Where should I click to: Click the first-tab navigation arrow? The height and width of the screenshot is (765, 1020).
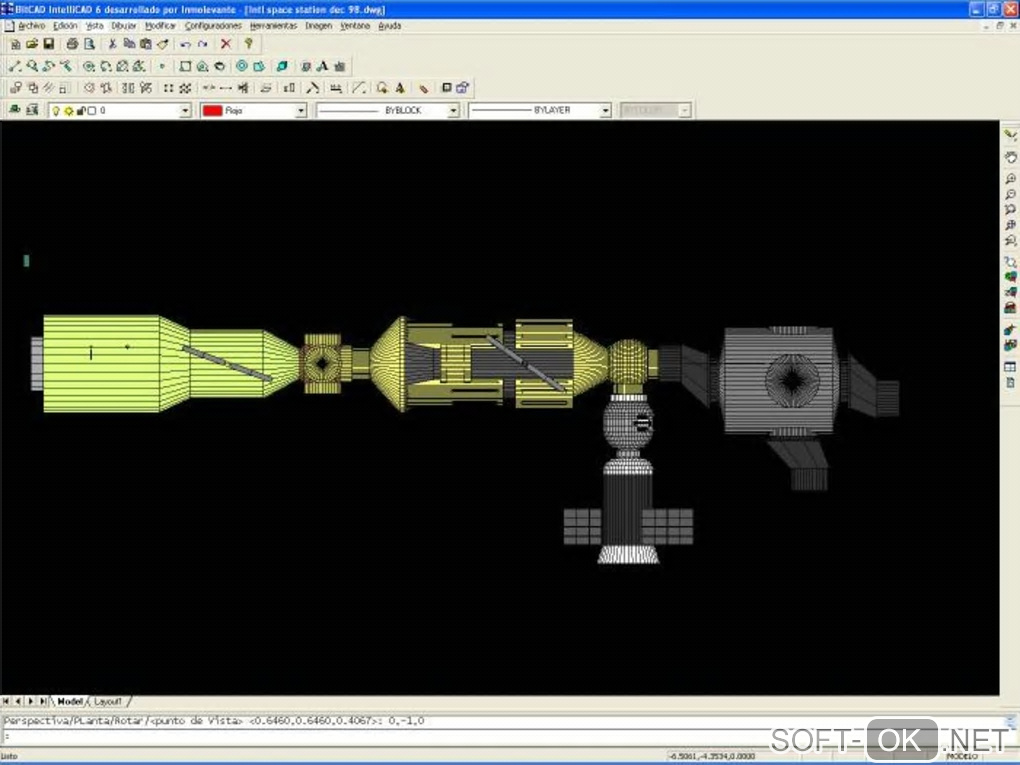6,701
